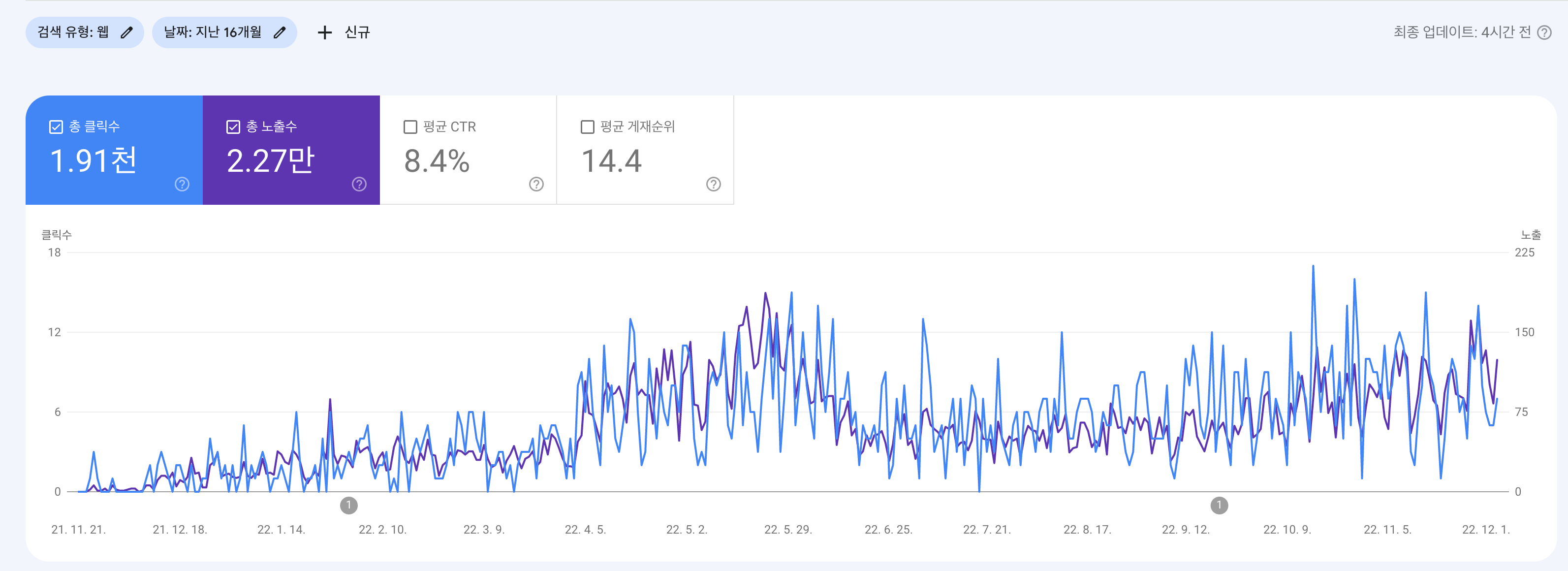Viewport: 1568px width, 571px height.
Task: Click pencil icon on 날짜 filter chip
Action: [x=280, y=32]
